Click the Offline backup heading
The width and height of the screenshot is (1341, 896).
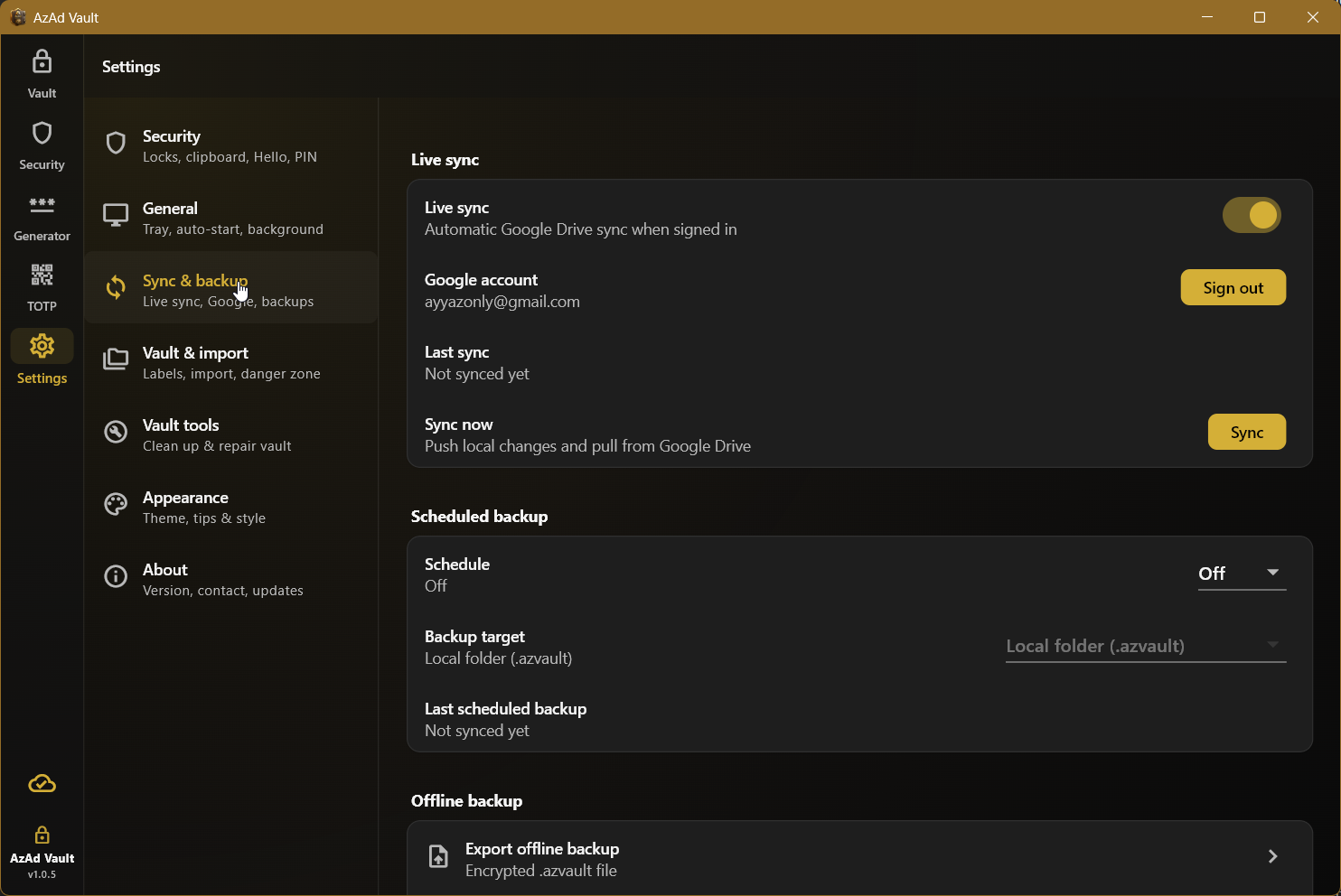pos(466,801)
